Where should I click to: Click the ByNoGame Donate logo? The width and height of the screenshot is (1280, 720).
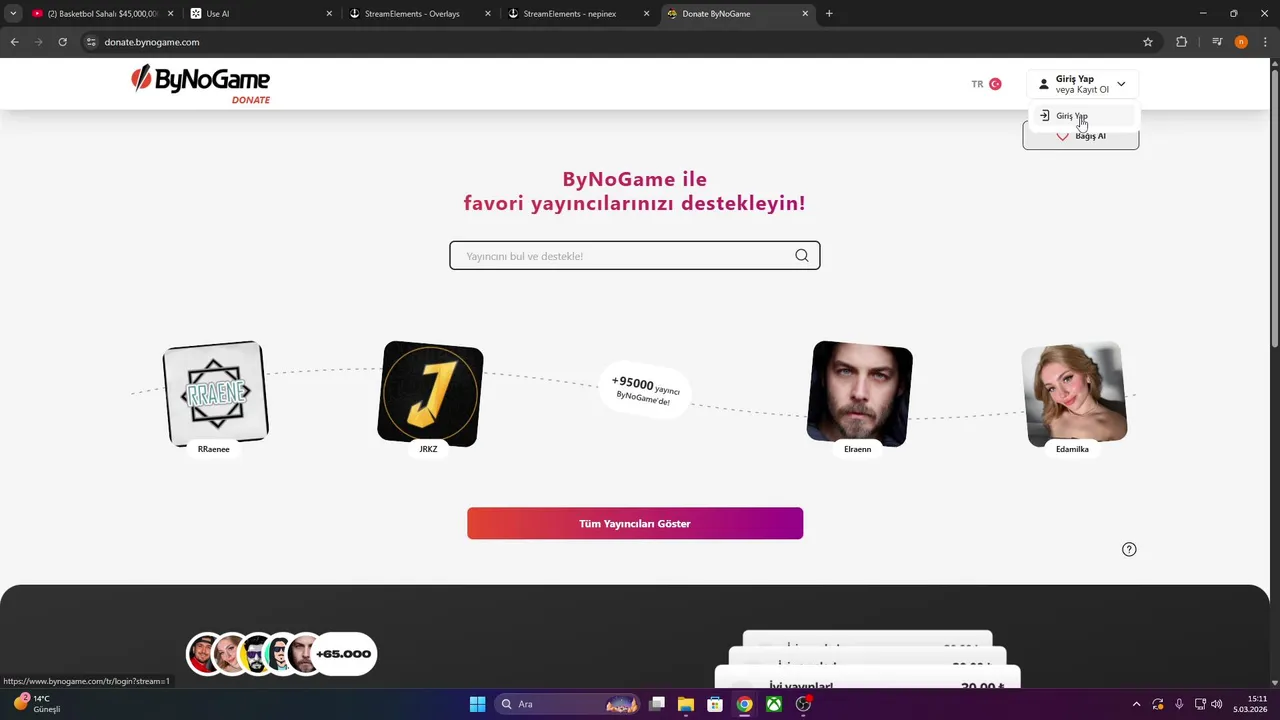[x=200, y=84]
